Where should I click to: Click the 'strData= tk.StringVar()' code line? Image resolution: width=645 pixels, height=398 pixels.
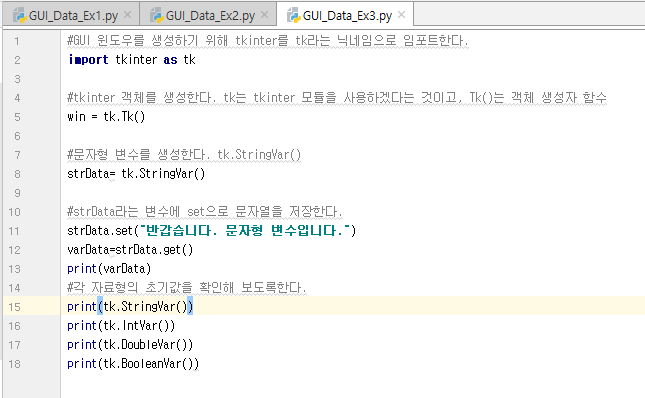(x=136, y=174)
